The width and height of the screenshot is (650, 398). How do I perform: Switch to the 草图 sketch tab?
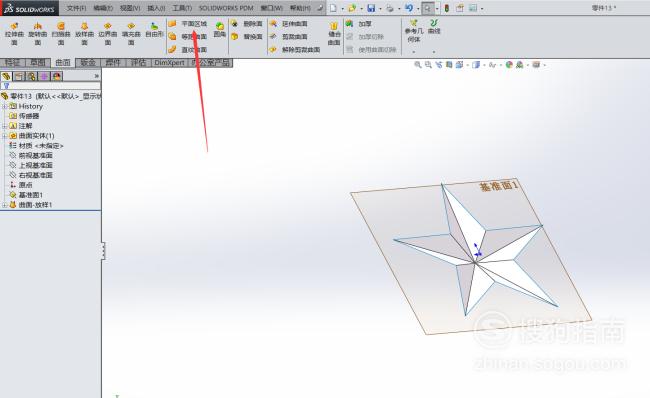38,63
